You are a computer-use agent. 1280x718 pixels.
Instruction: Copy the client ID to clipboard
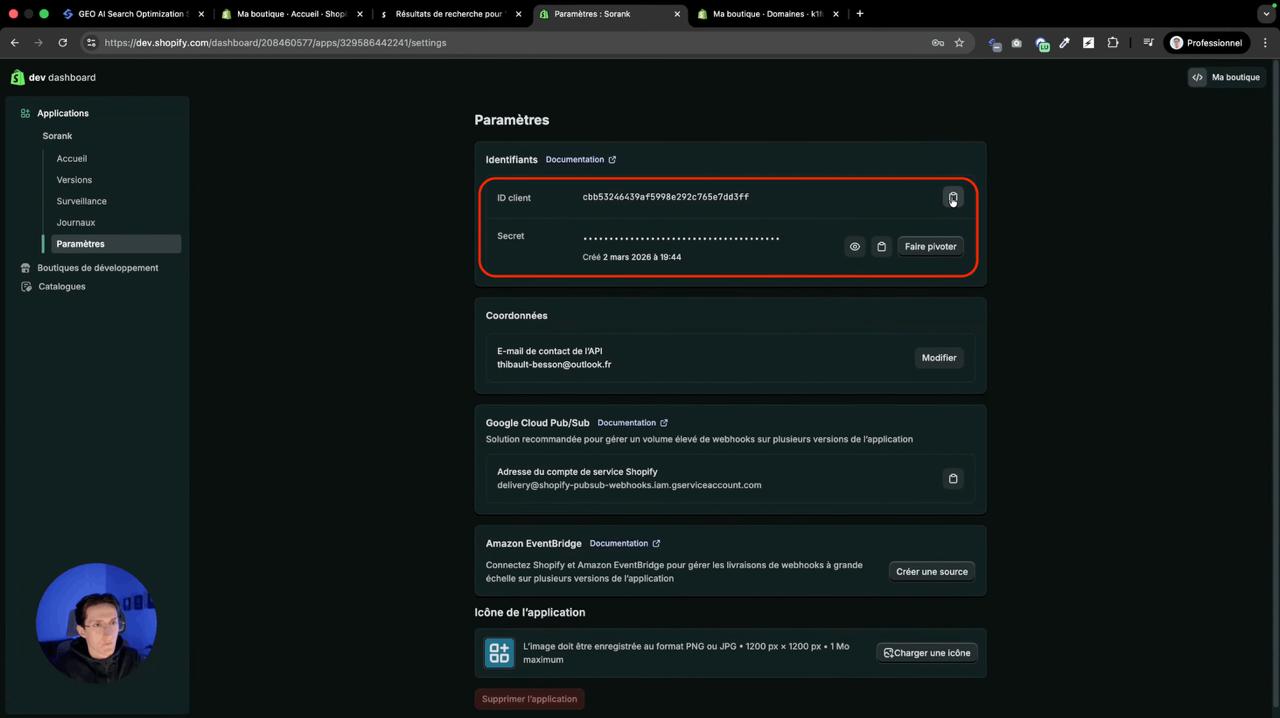(953, 197)
